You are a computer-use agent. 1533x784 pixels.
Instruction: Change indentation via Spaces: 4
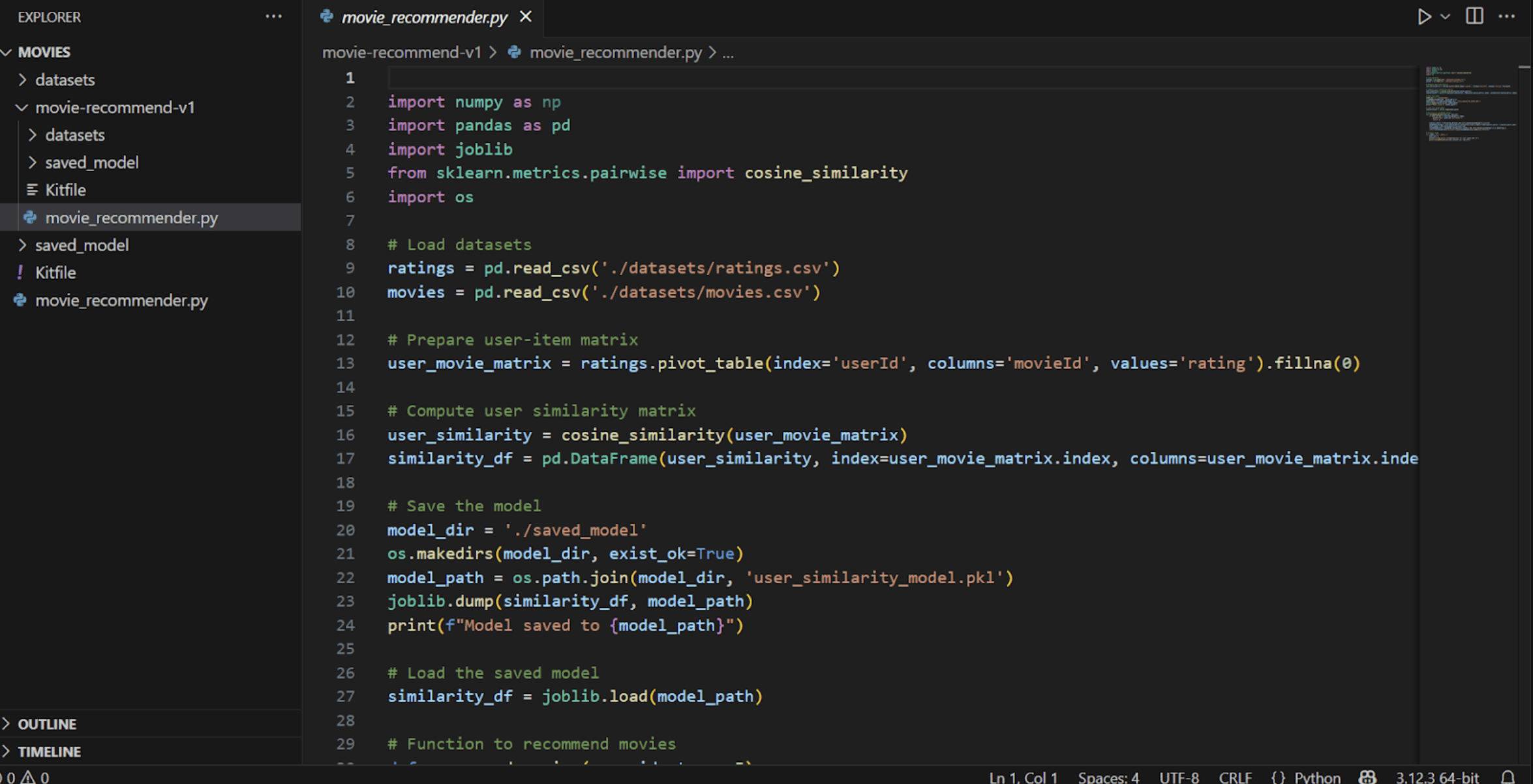[1108, 777]
